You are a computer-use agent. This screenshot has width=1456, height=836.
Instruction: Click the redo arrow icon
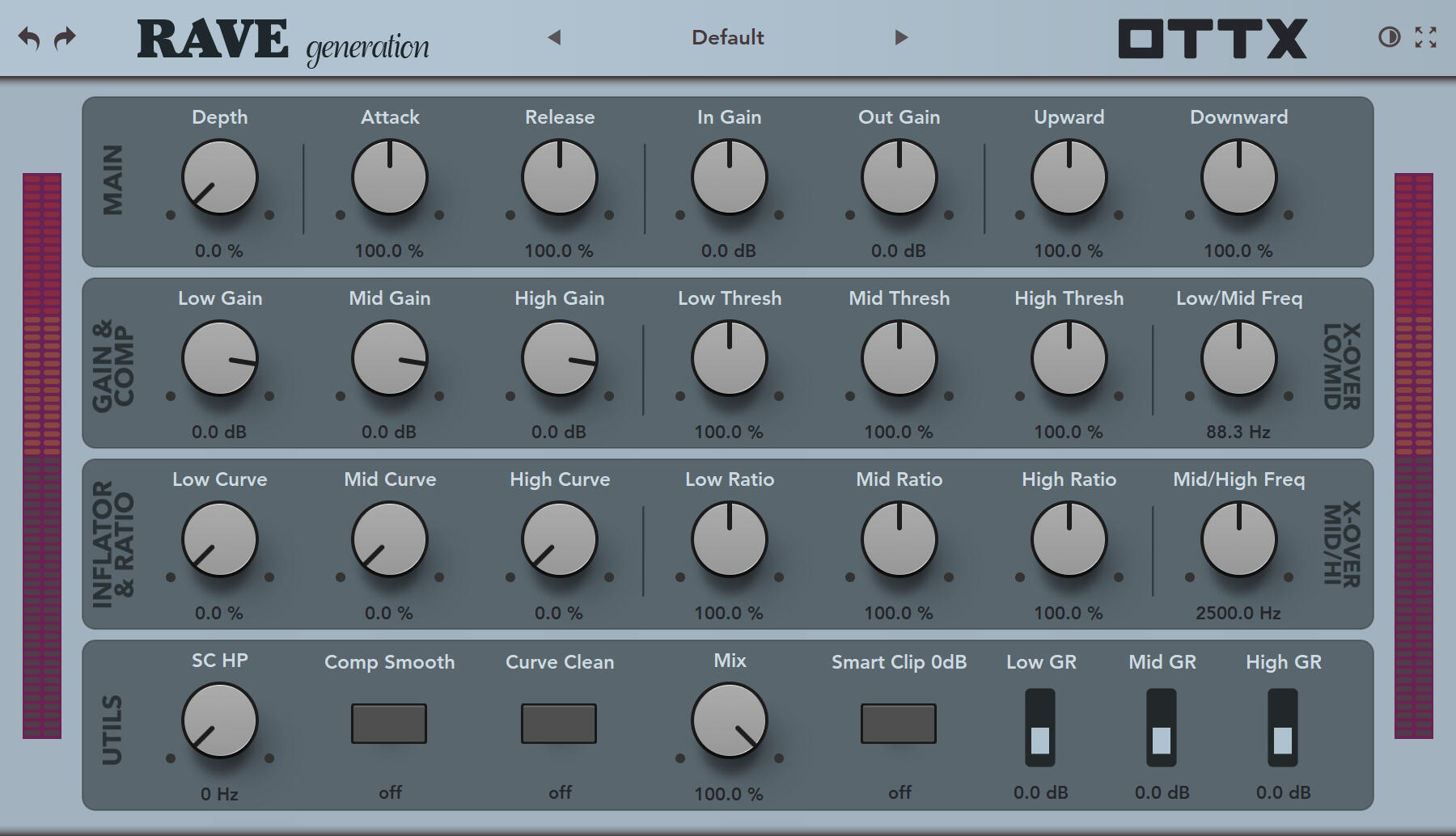coord(63,36)
